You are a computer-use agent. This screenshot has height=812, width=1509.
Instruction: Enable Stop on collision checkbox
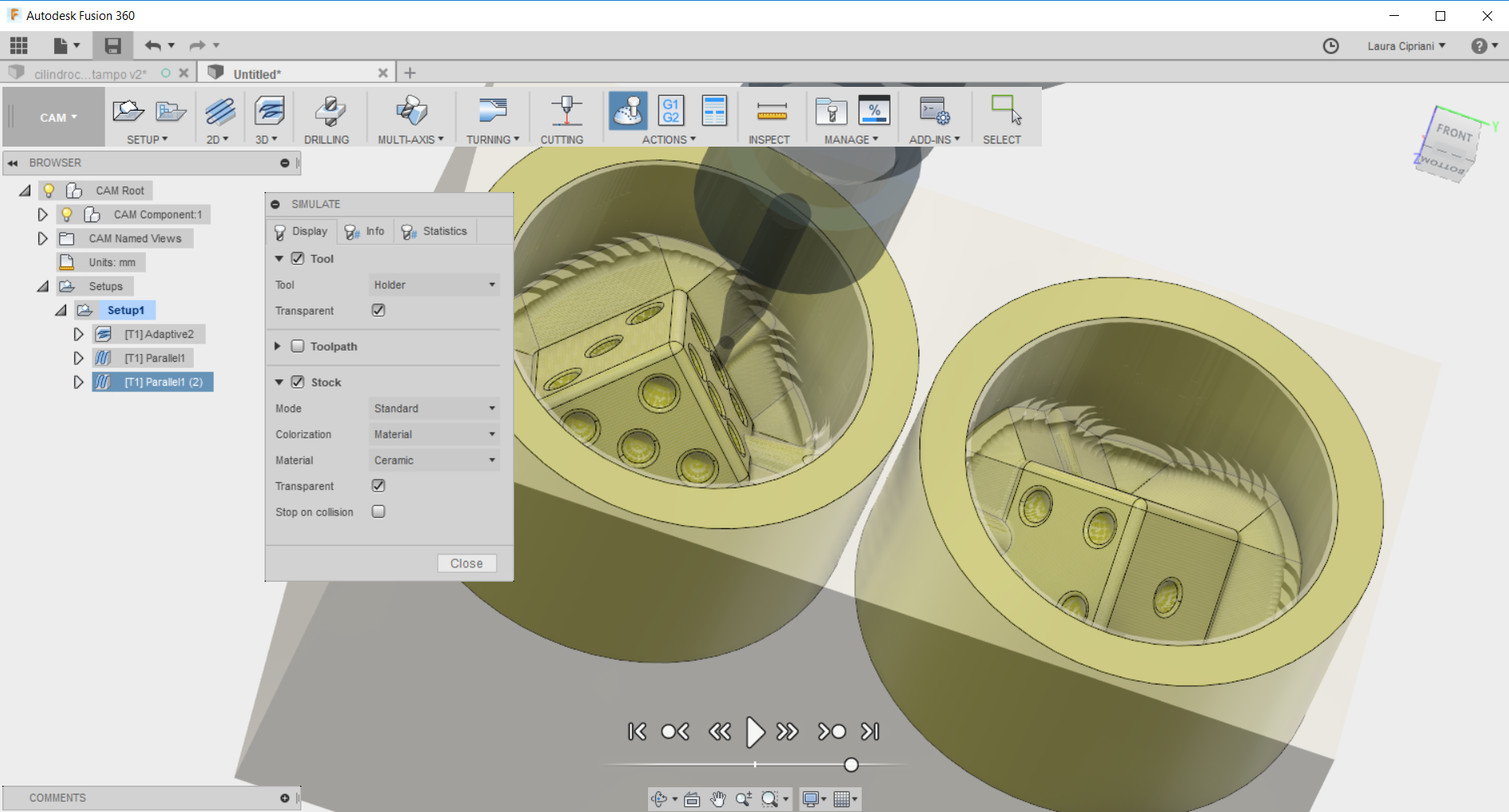coord(379,512)
